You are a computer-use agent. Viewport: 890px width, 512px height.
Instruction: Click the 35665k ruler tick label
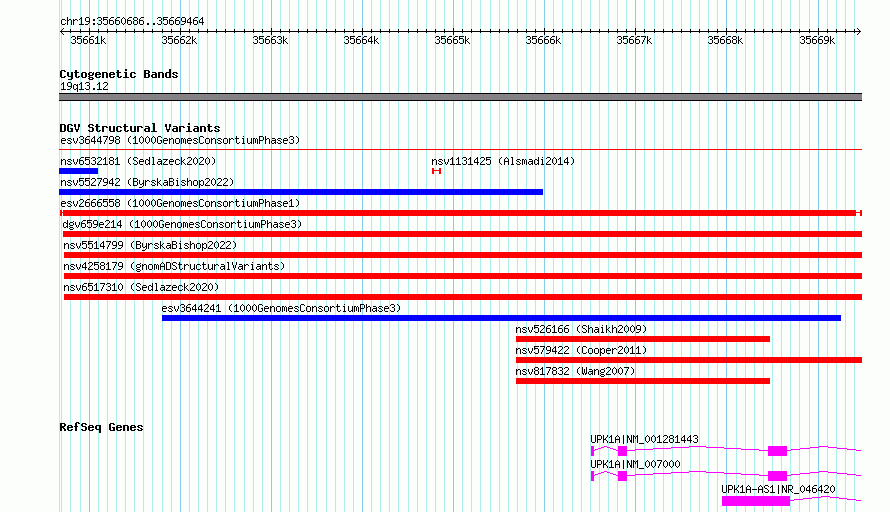(x=452, y=40)
